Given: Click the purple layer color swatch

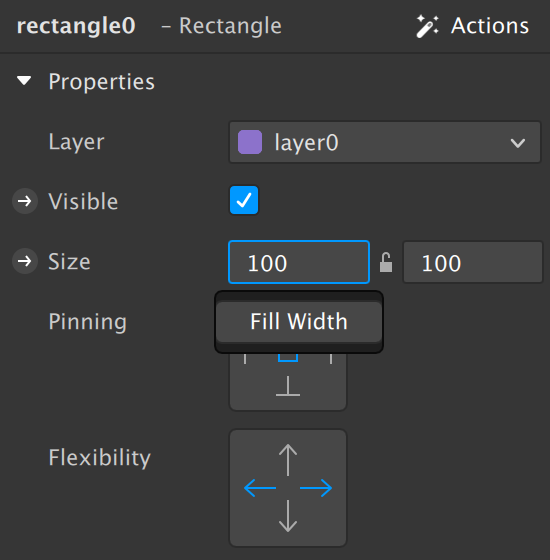Looking at the screenshot, I should (250, 142).
